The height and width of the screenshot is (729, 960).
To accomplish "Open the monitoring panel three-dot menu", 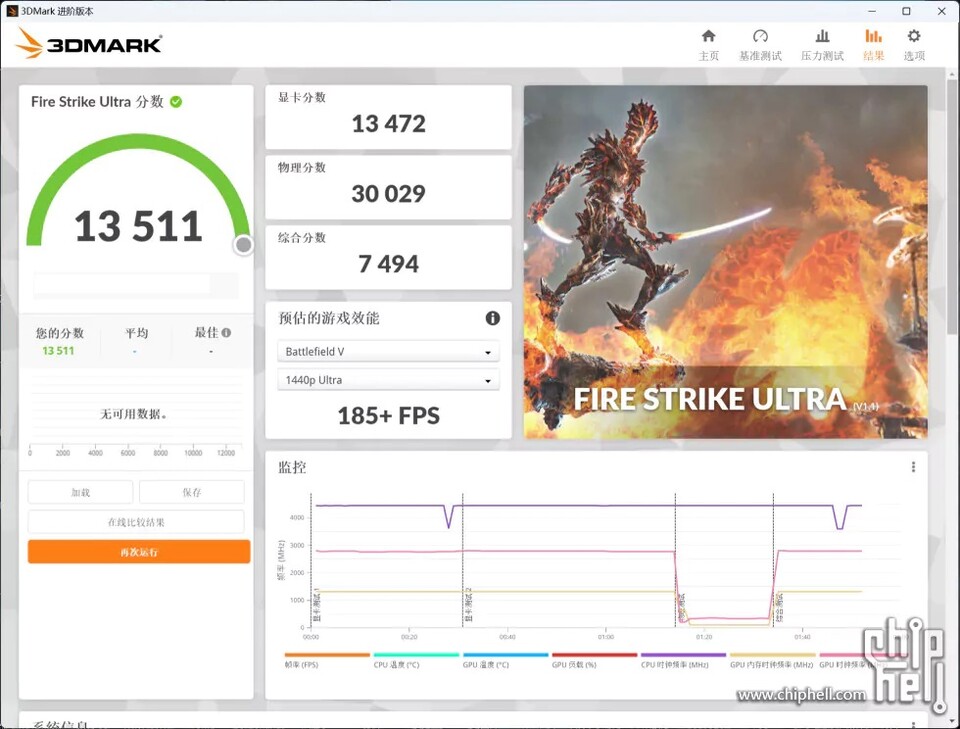I will pyautogui.click(x=913, y=465).
